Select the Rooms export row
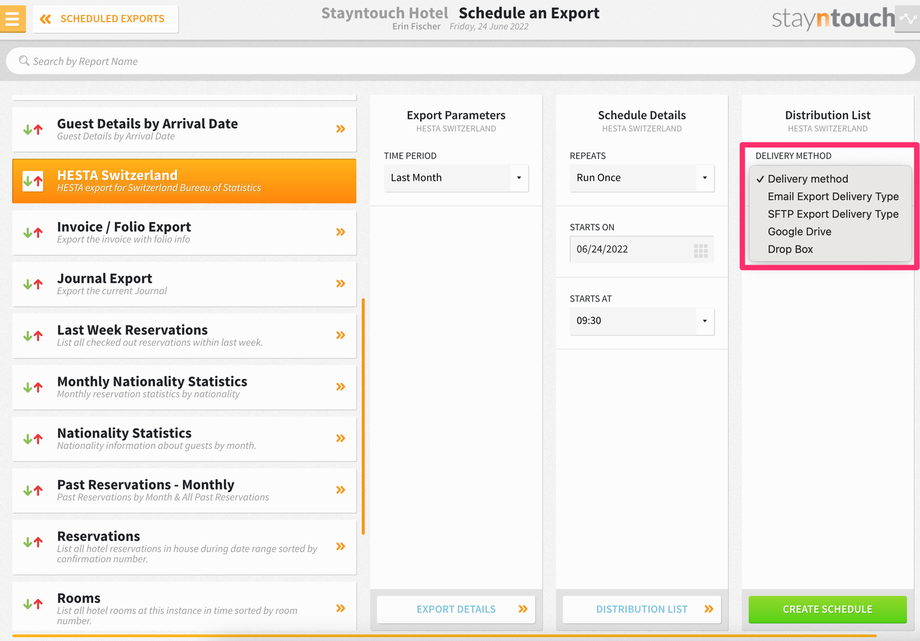This screenshot has height=641, width=920. point(184,607)
